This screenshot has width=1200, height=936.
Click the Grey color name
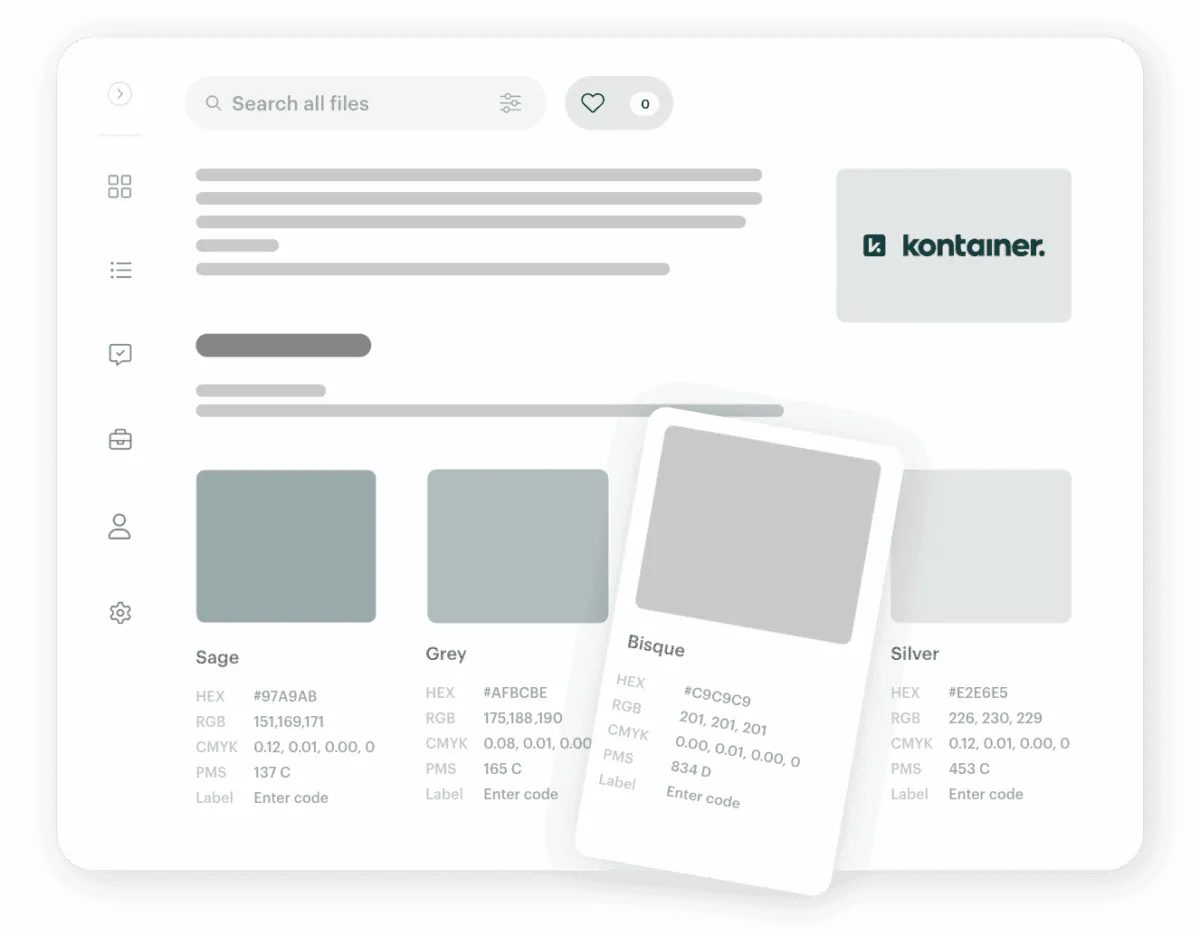[x=446, y=653]
